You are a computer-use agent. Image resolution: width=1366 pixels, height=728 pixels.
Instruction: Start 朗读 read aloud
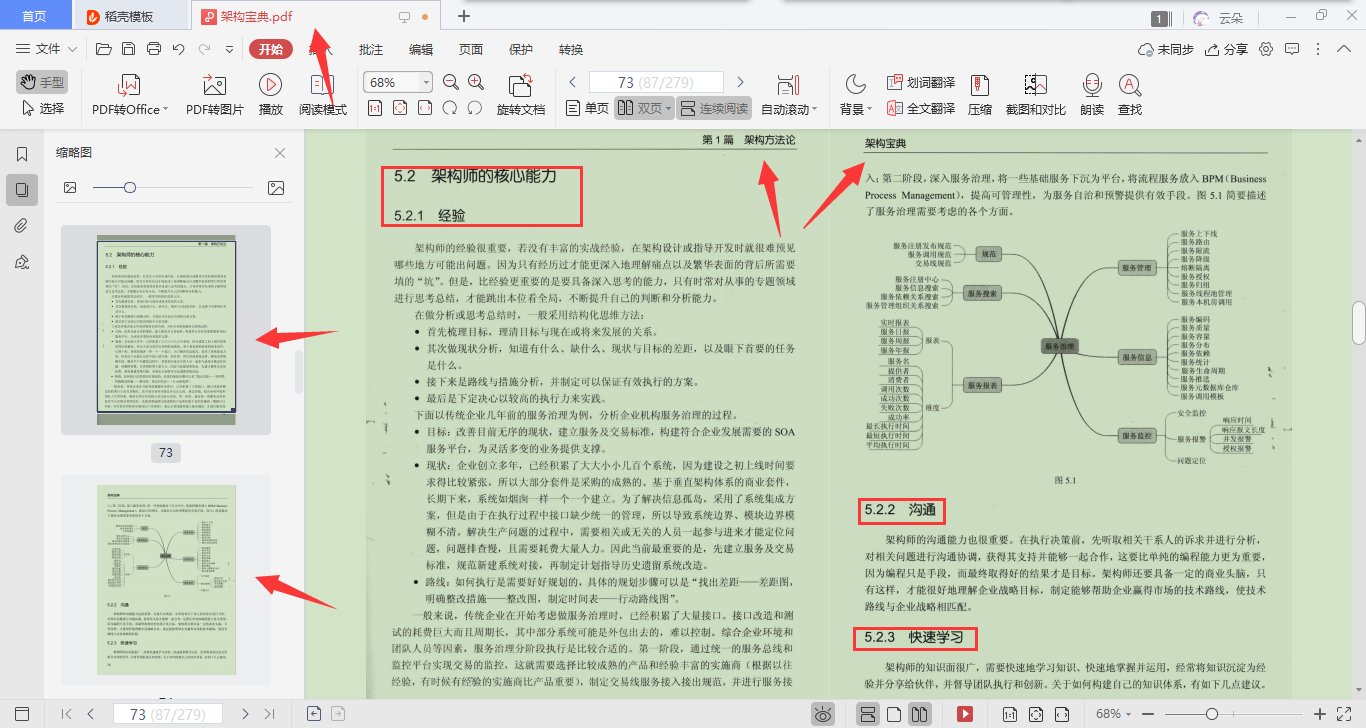click(x=1092, y=96)
